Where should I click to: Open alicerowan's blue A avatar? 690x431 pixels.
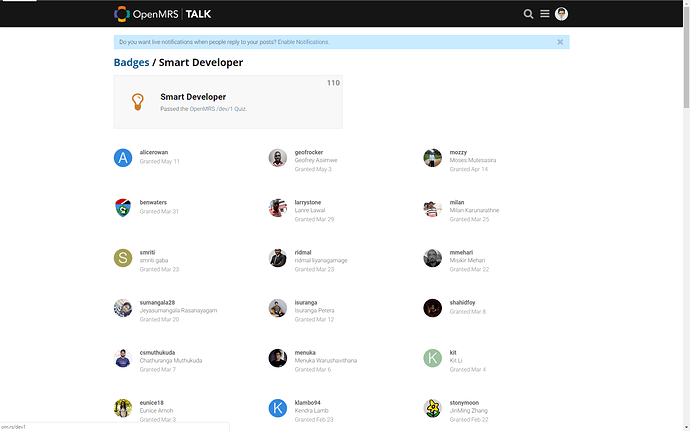(x=123, y=158)
